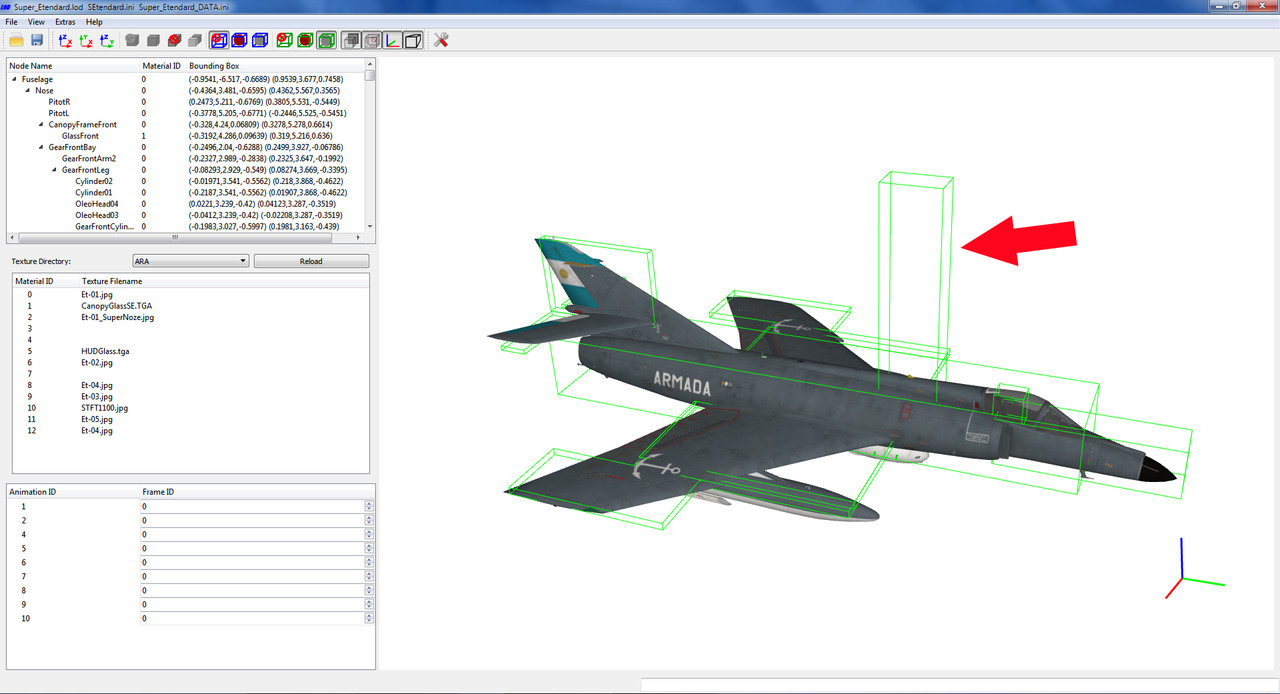Toggle the black outline cube icon
This screenshot has width=1280, height=694.
[x=413, y=41]
